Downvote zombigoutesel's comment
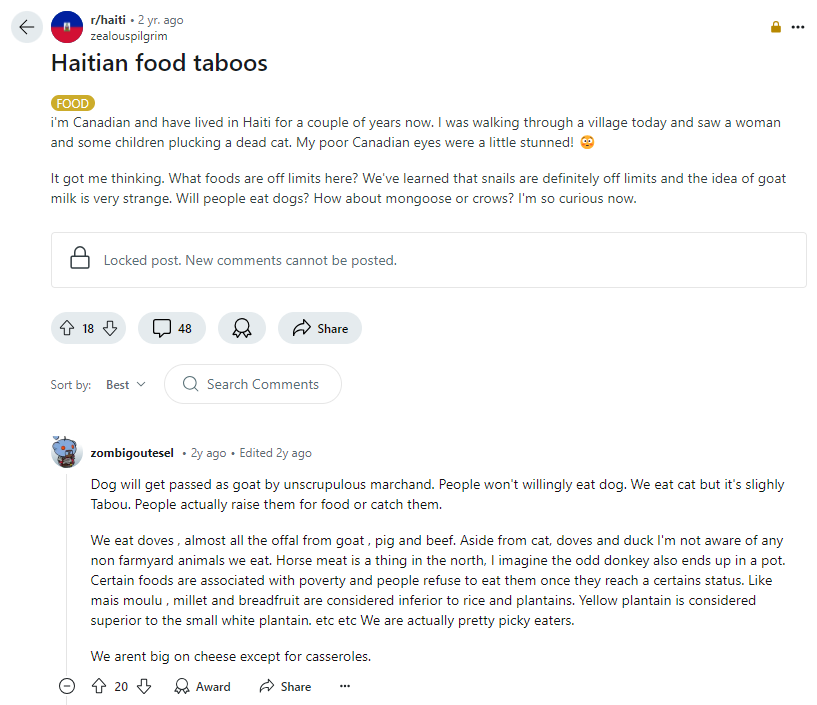This screenshot has height=705, width=817. 144,686
